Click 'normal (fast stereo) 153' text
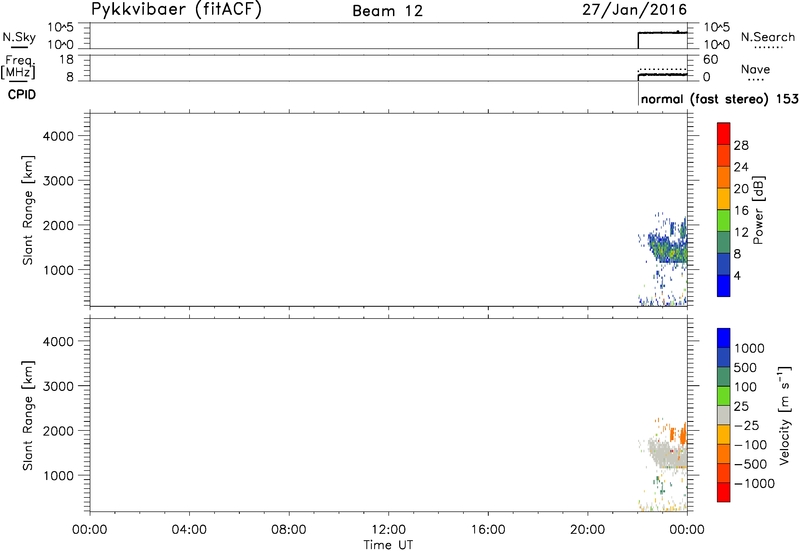 [x=719, y=99]
